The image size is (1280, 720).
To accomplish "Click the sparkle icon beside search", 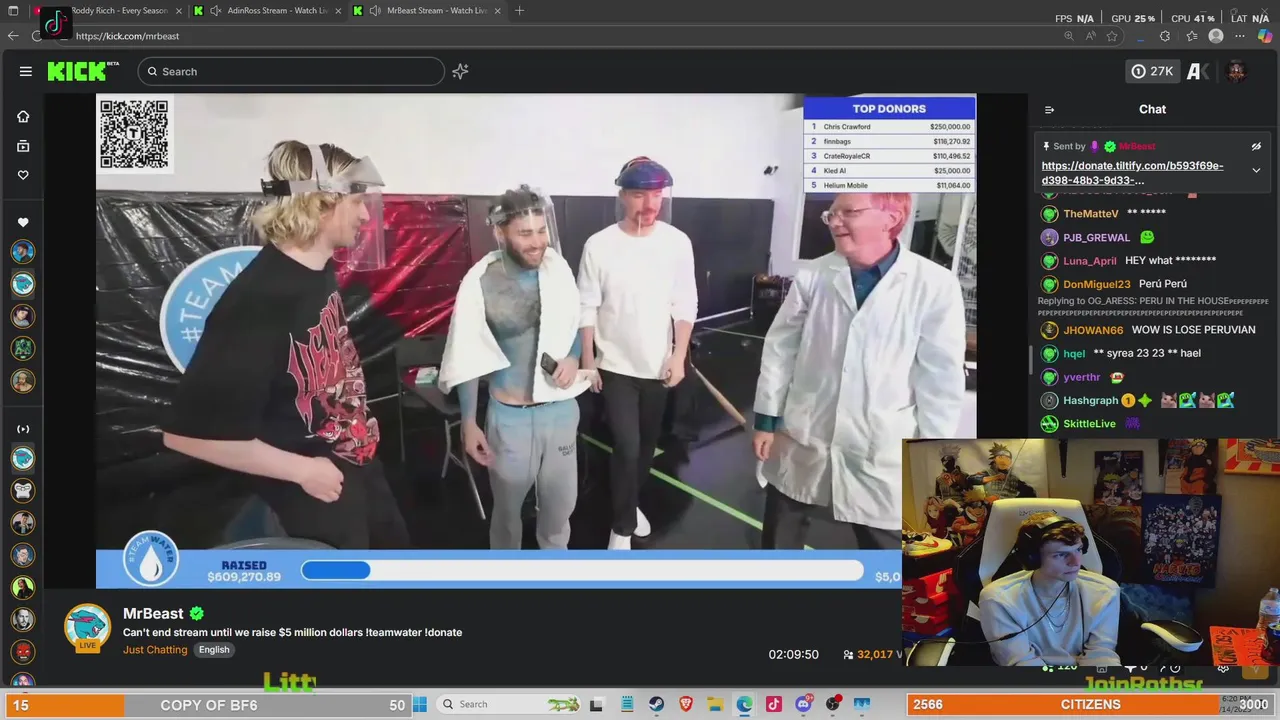I will click(460, 71).
